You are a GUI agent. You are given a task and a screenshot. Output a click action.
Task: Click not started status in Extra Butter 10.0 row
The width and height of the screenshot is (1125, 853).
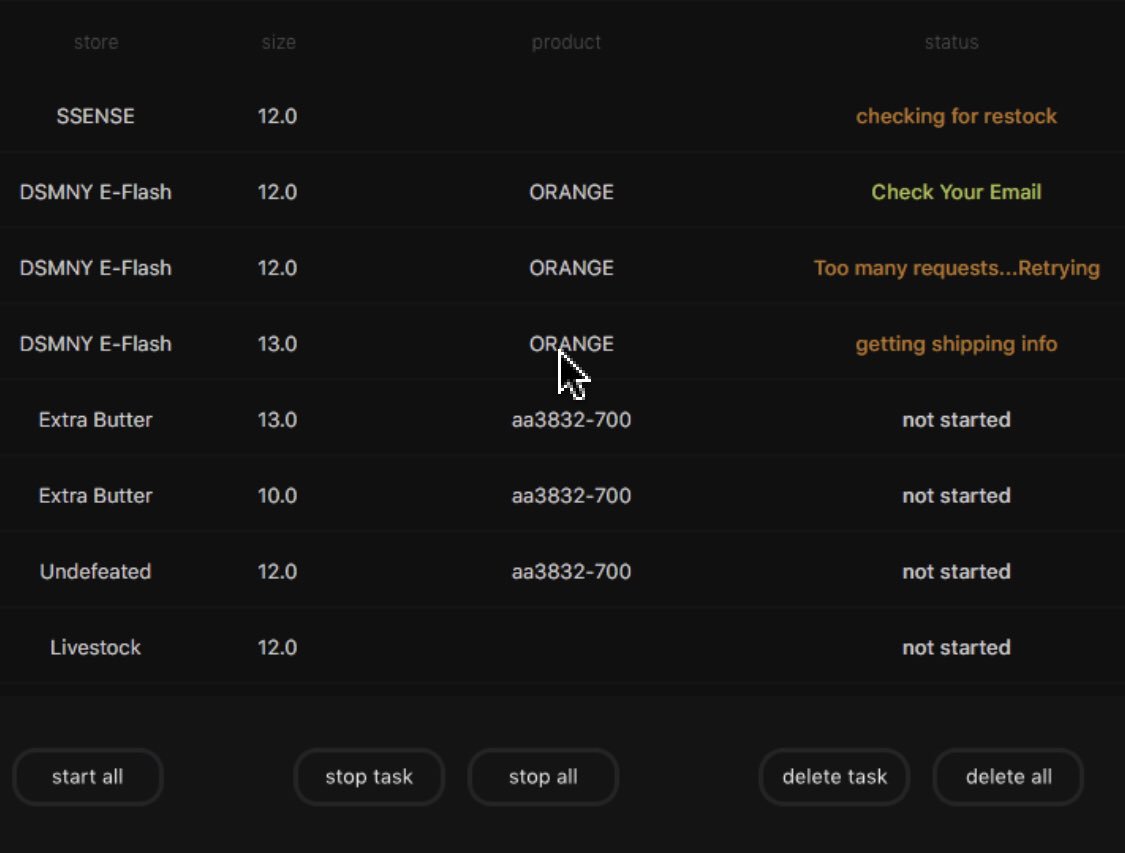pyautogui.click(x=956, y=496)
